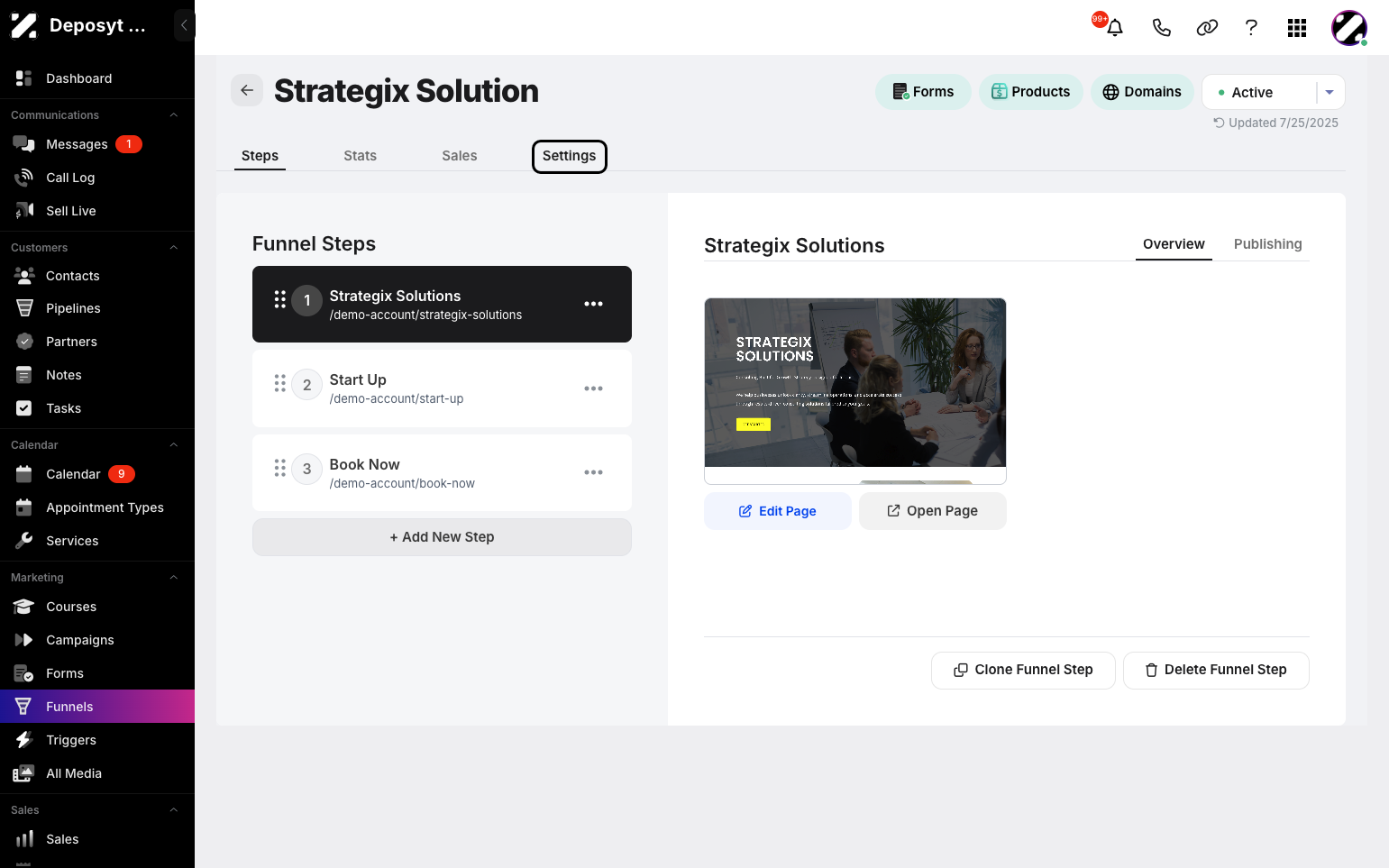The image size is (1389, 868).
Task: Collapse the Calendar section header
Action: click(x=174, y=445)
